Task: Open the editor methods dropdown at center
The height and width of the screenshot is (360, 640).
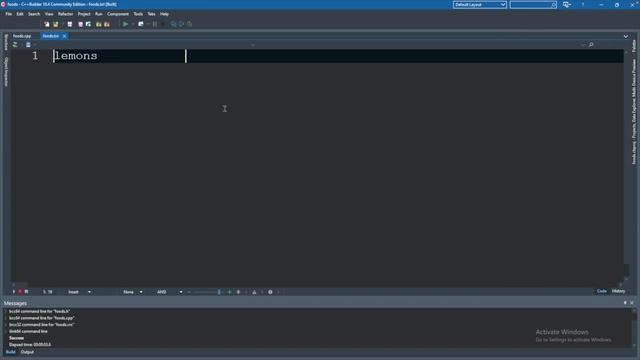Action: coord(253,45)
